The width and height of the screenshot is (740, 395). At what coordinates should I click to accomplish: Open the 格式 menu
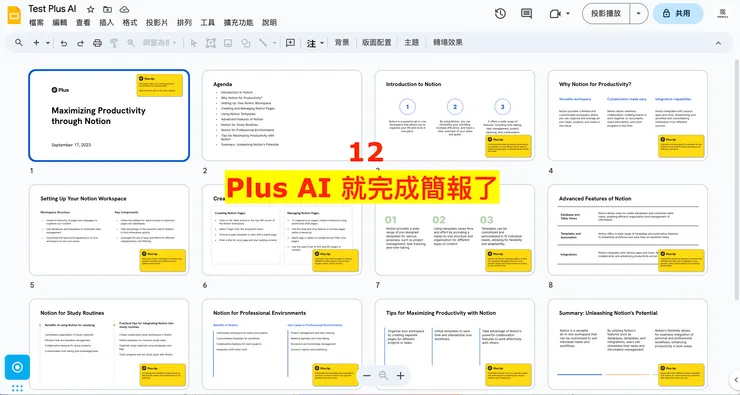coord(130,23)
